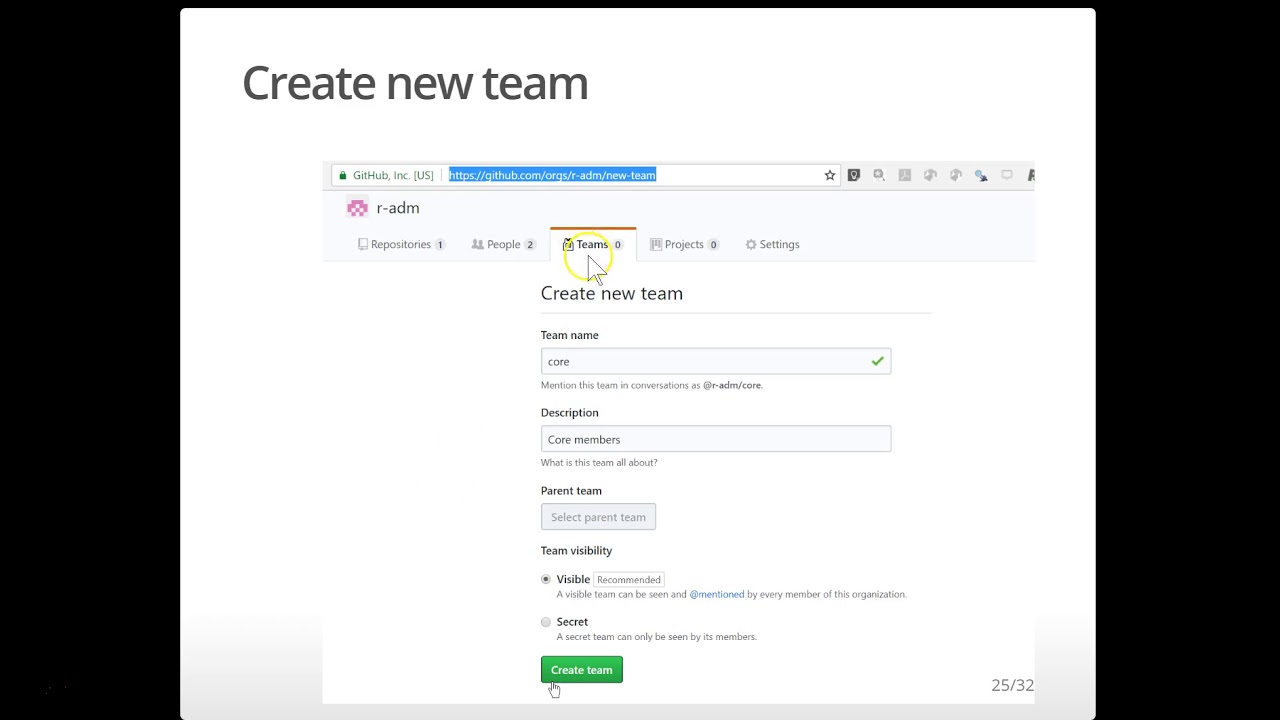Select the Secret team visibility option

[x=546, y=622]
